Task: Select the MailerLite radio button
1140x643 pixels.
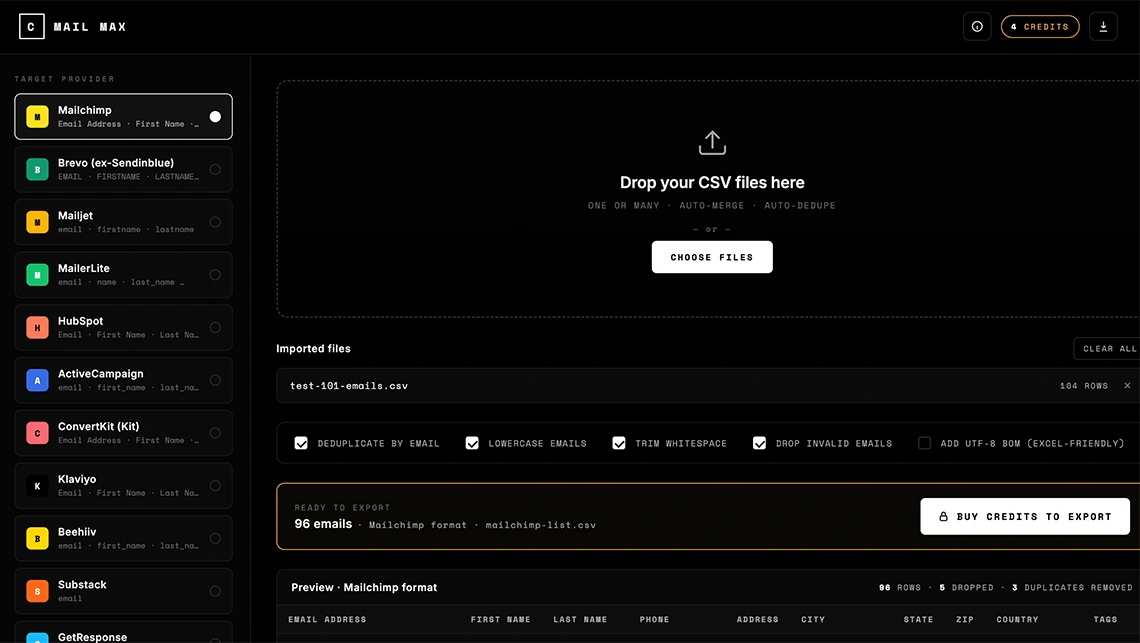Action: (x=215, y=275)
